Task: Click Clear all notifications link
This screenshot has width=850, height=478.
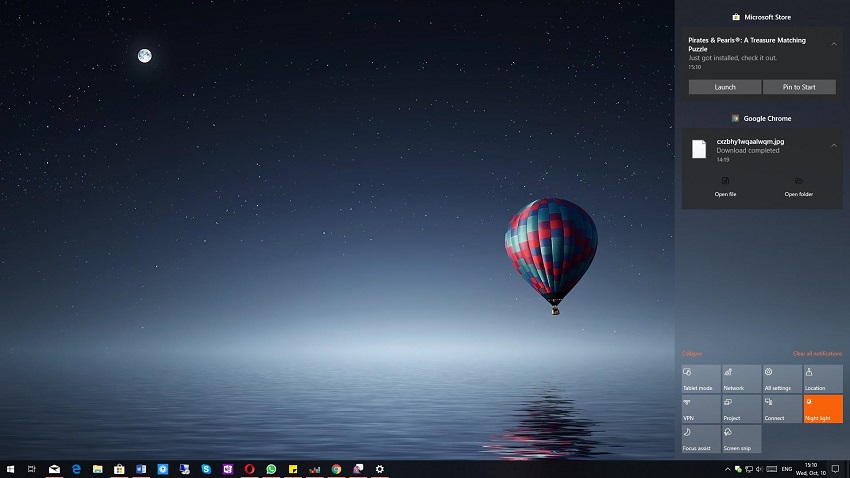Action: (x=817, y=354)
